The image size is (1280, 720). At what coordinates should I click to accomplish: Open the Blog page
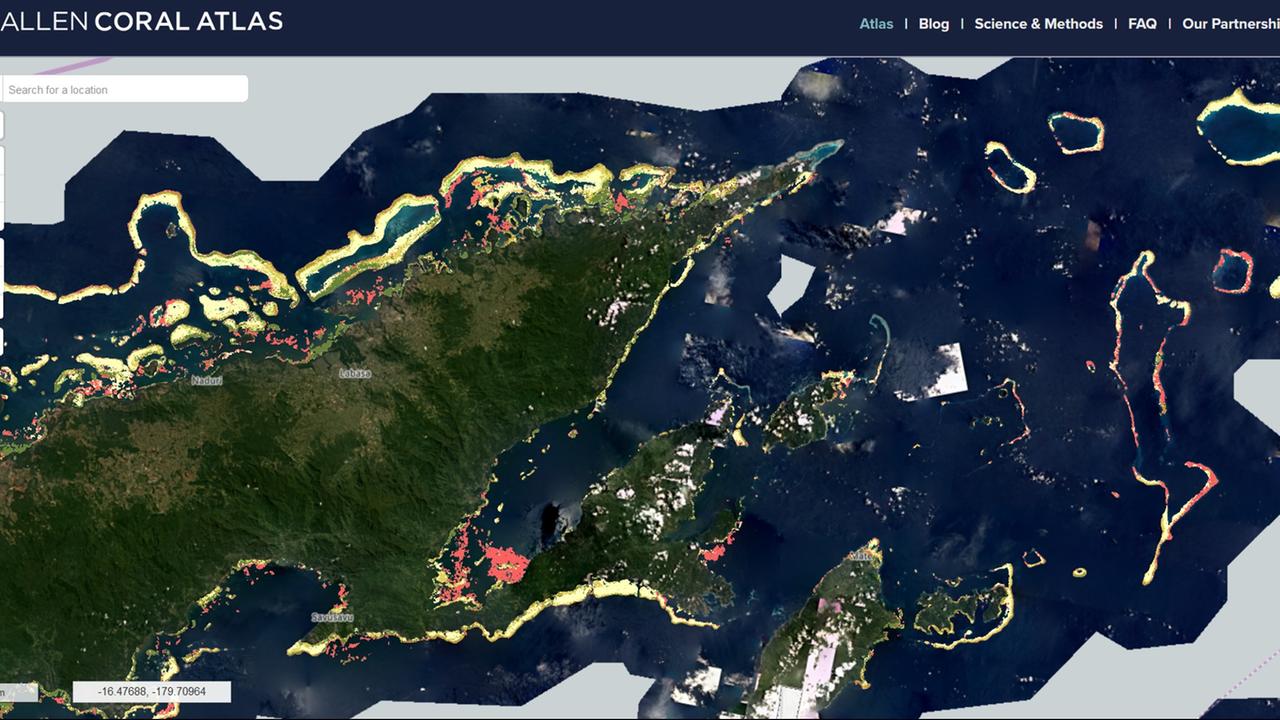pyautogui.click(x=934, y=24)
